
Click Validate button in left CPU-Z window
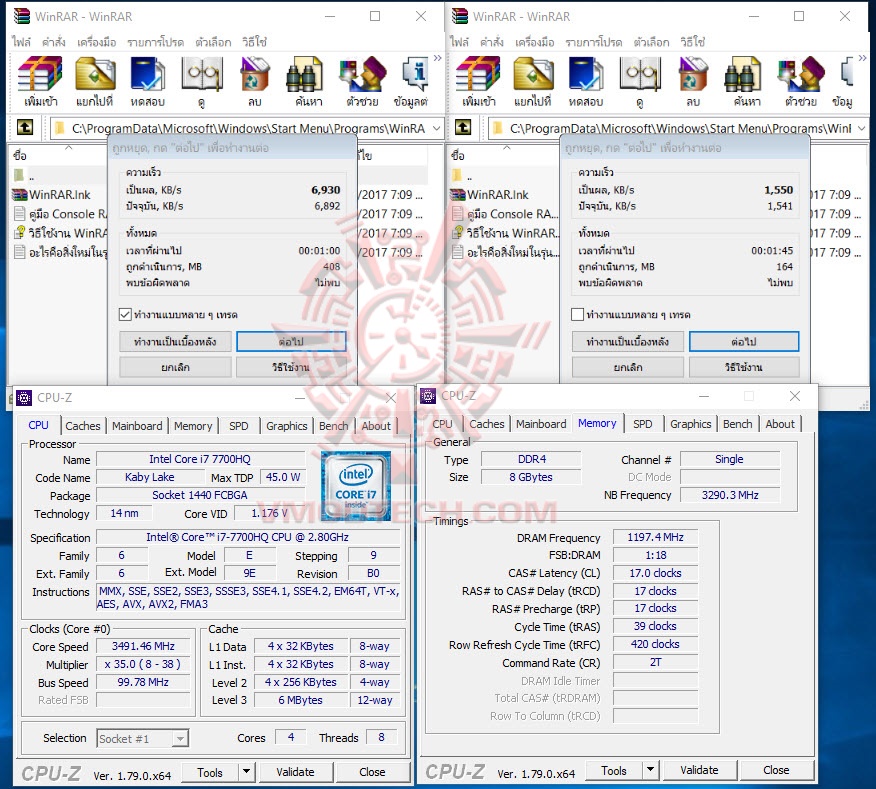point(295,772)
